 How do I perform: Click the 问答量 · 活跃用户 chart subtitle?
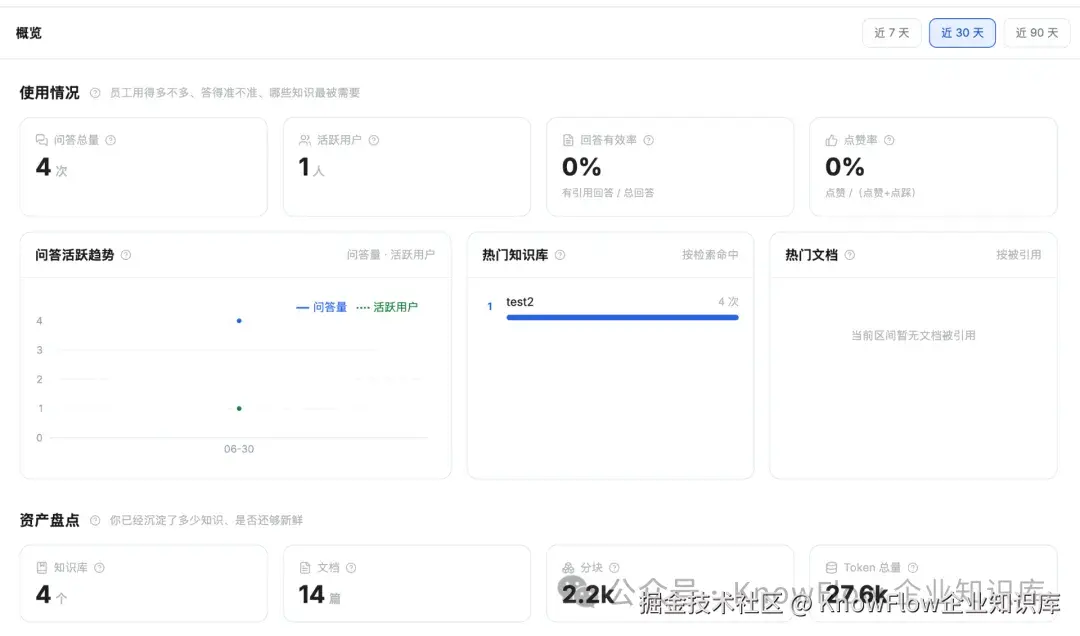coord(391,255)
